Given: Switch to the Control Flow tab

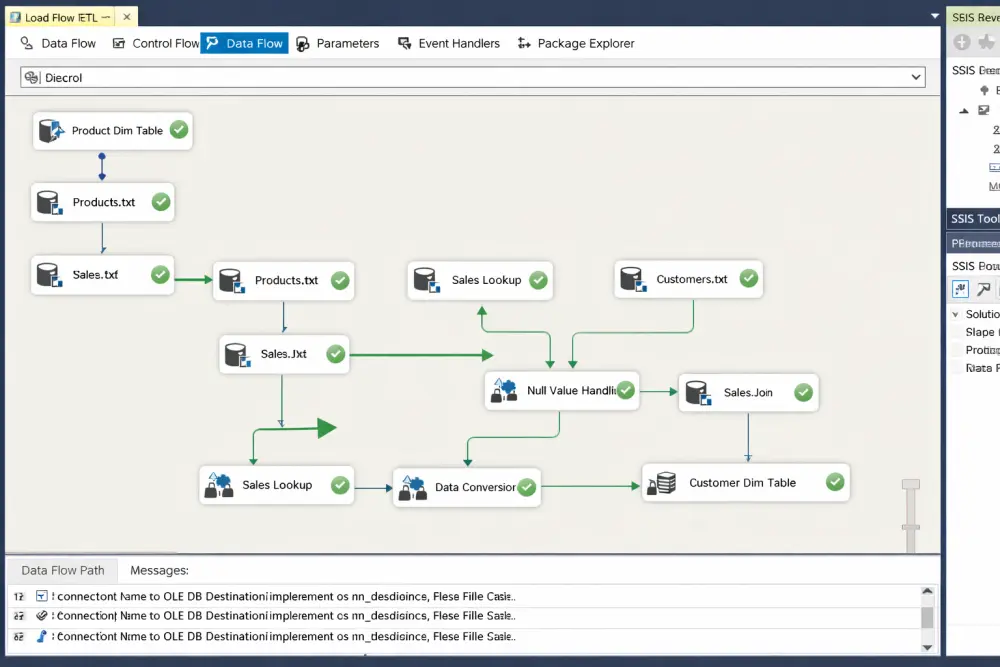Looking at the screenshot, I should point(166,43).
